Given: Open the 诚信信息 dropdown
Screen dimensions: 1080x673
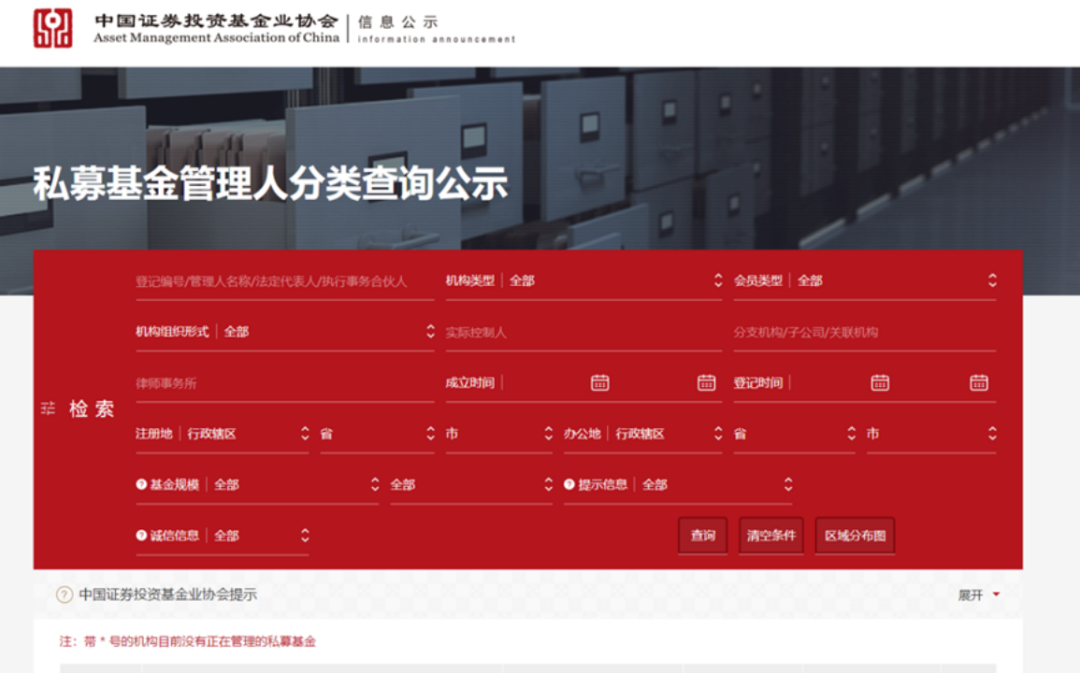Looking at the screenshot, I should point(222,536).
